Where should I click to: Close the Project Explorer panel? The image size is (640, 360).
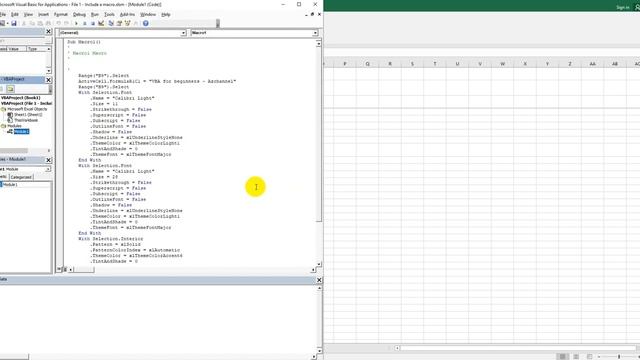(x=49, y=80)
